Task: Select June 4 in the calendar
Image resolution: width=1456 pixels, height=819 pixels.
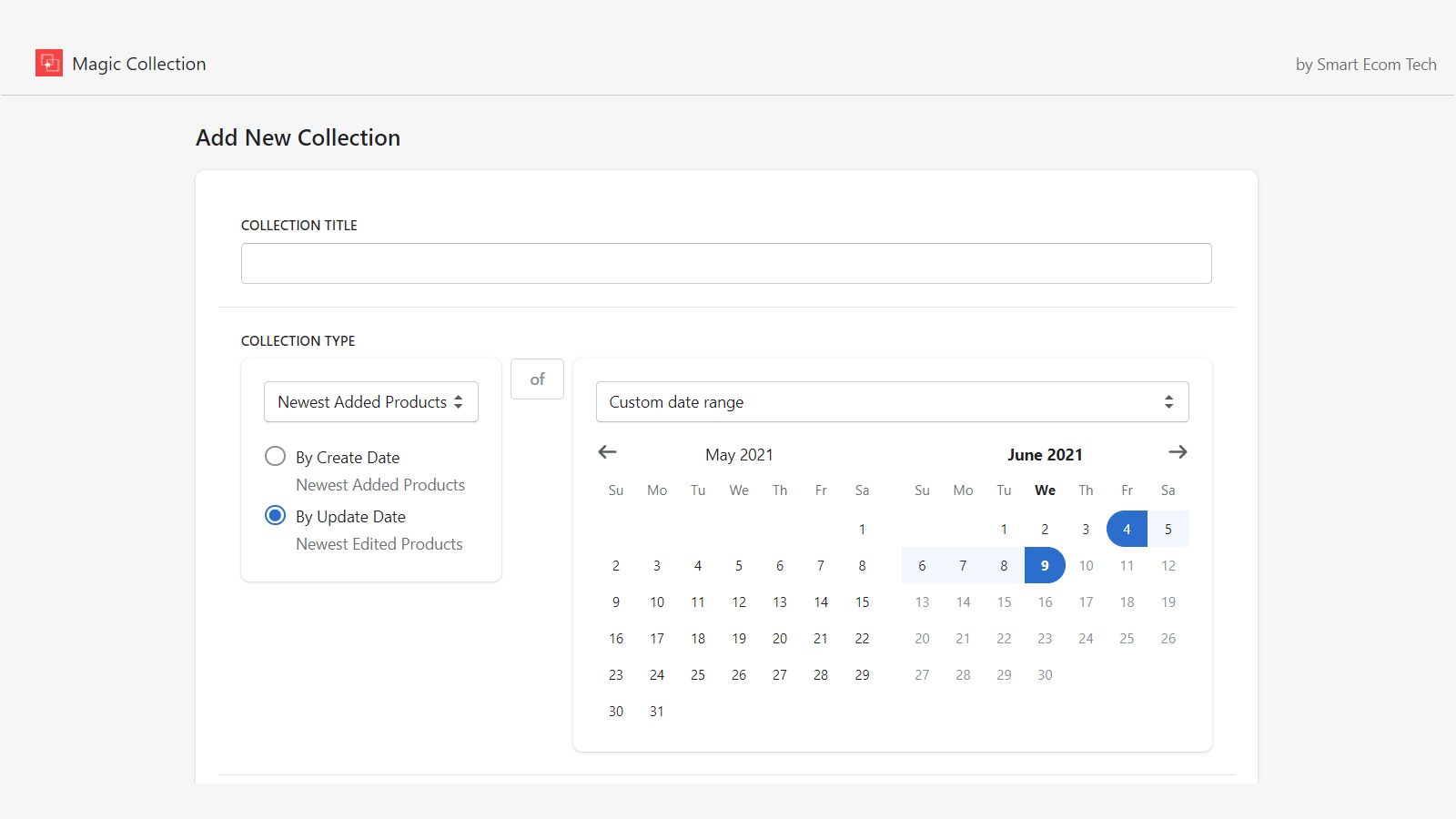Action: 1127,529
